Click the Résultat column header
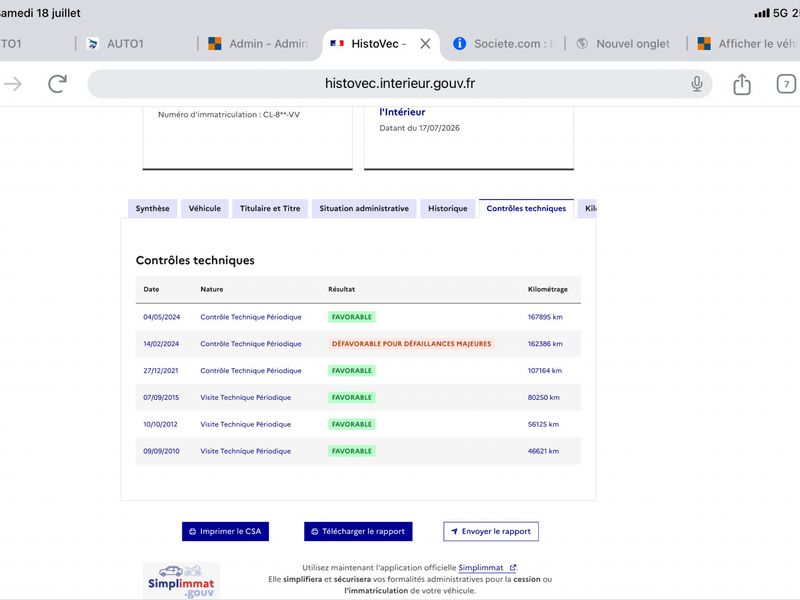Viewport: 800px width, 600px height. 341,289
